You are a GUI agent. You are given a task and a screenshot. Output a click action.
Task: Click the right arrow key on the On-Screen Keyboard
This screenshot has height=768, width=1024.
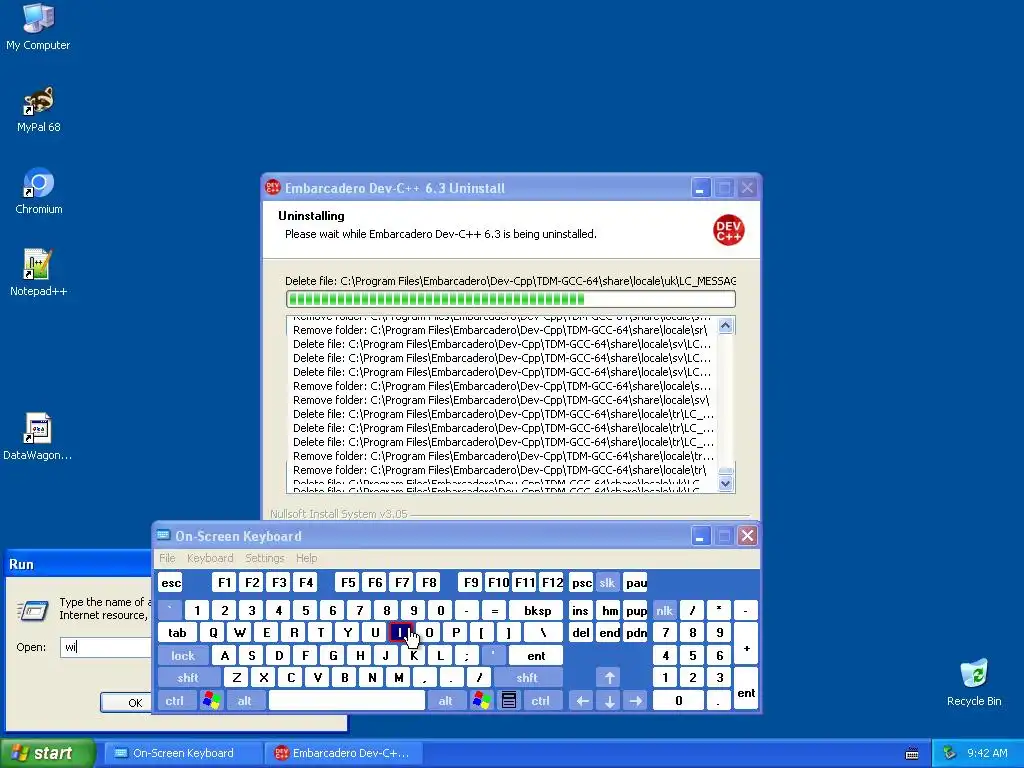point(635,701)
